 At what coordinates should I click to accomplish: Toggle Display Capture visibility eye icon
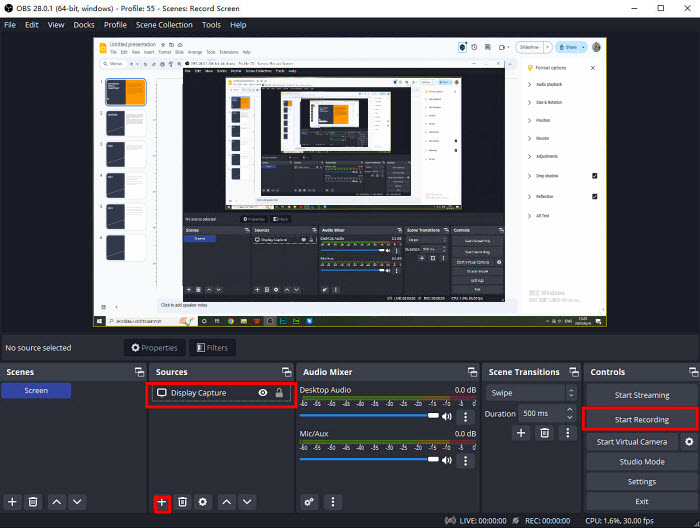point(262,394)
